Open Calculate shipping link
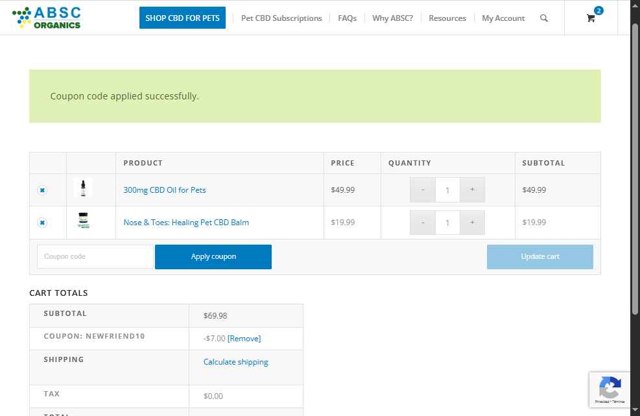 point(236,362)
